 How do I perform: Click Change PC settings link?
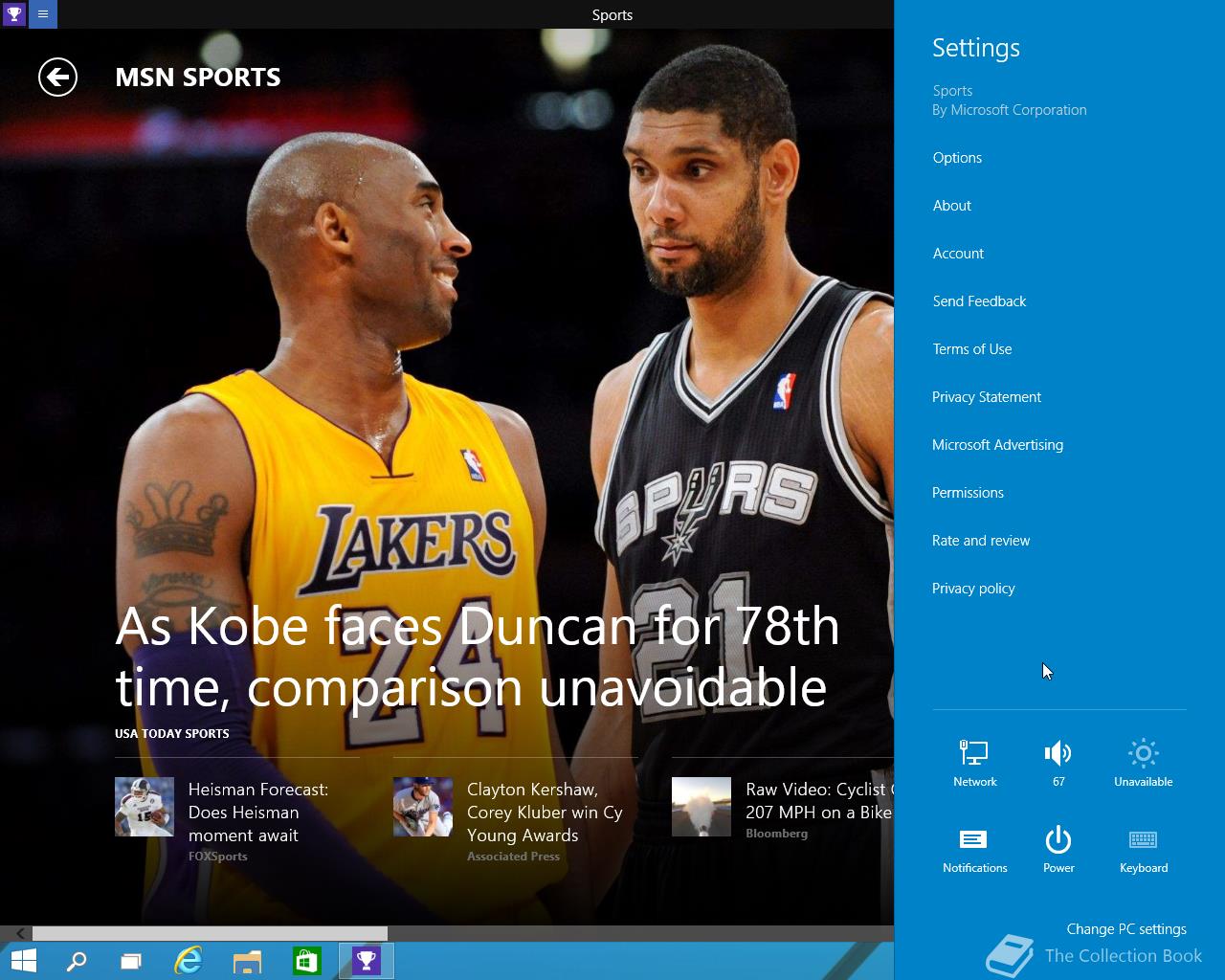click(1126, 929)
